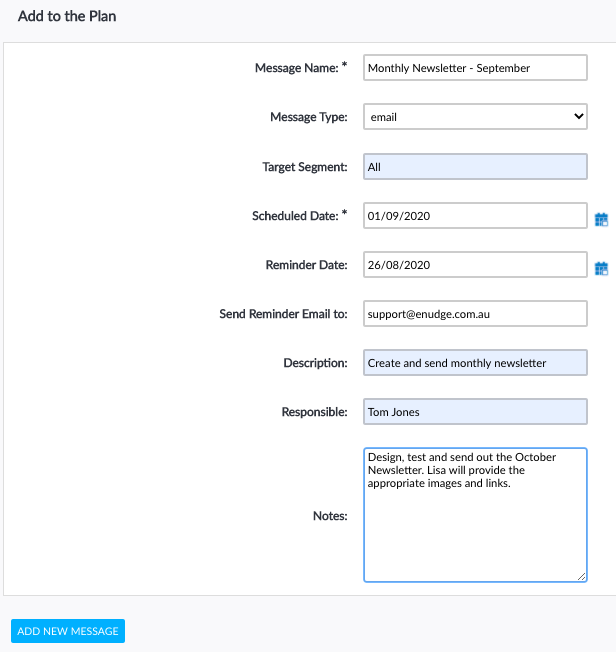Image resolution: width=616 pixels, height=652 pixels.
Task: Select the Send Reminder Email to field
Action: point(475,314)
